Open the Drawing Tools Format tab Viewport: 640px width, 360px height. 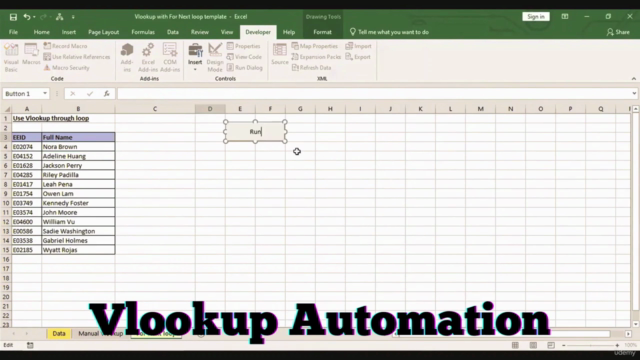tap(322, 32)
